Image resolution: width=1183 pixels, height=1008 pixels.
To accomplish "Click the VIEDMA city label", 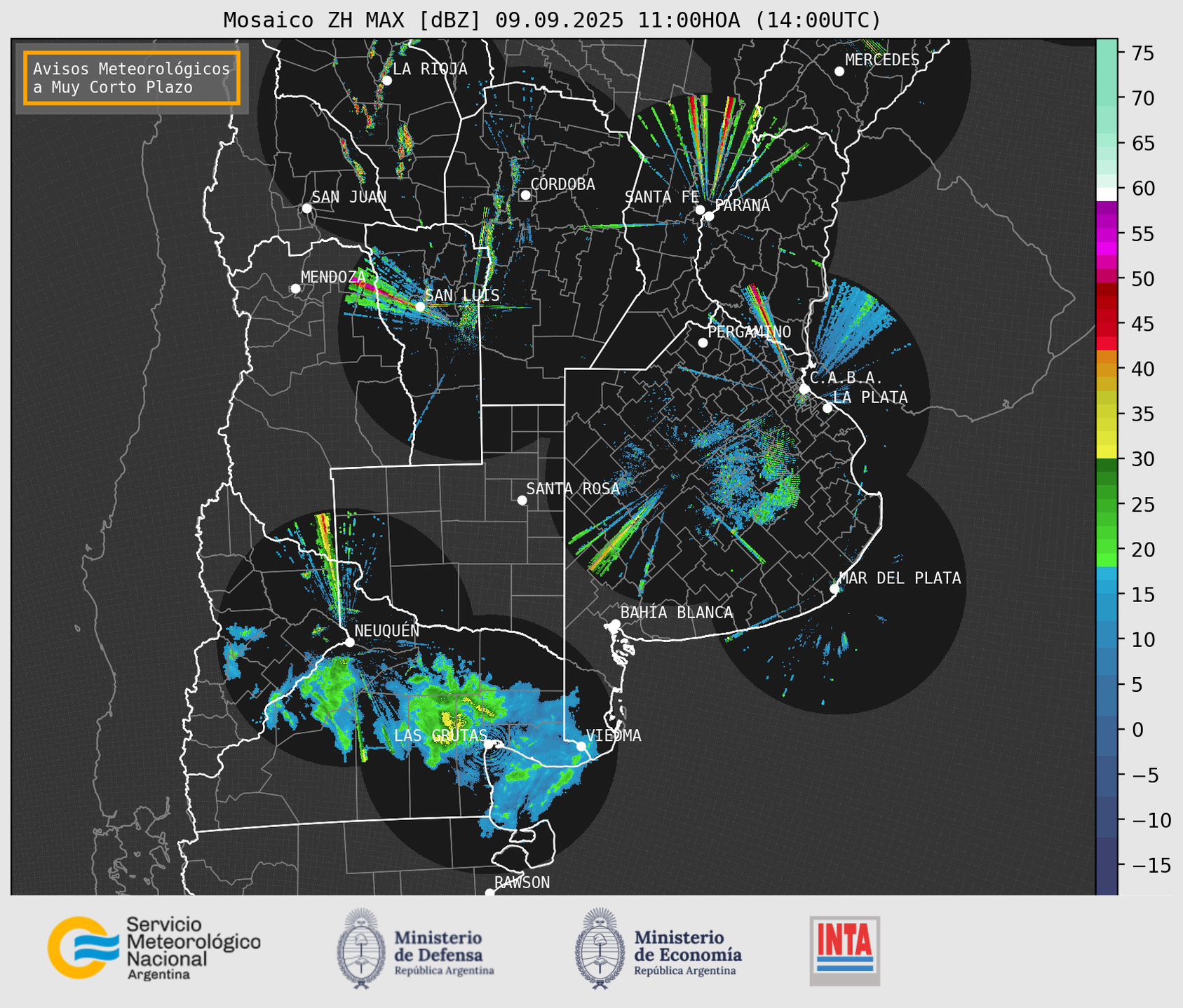I will tap(614, 735).
